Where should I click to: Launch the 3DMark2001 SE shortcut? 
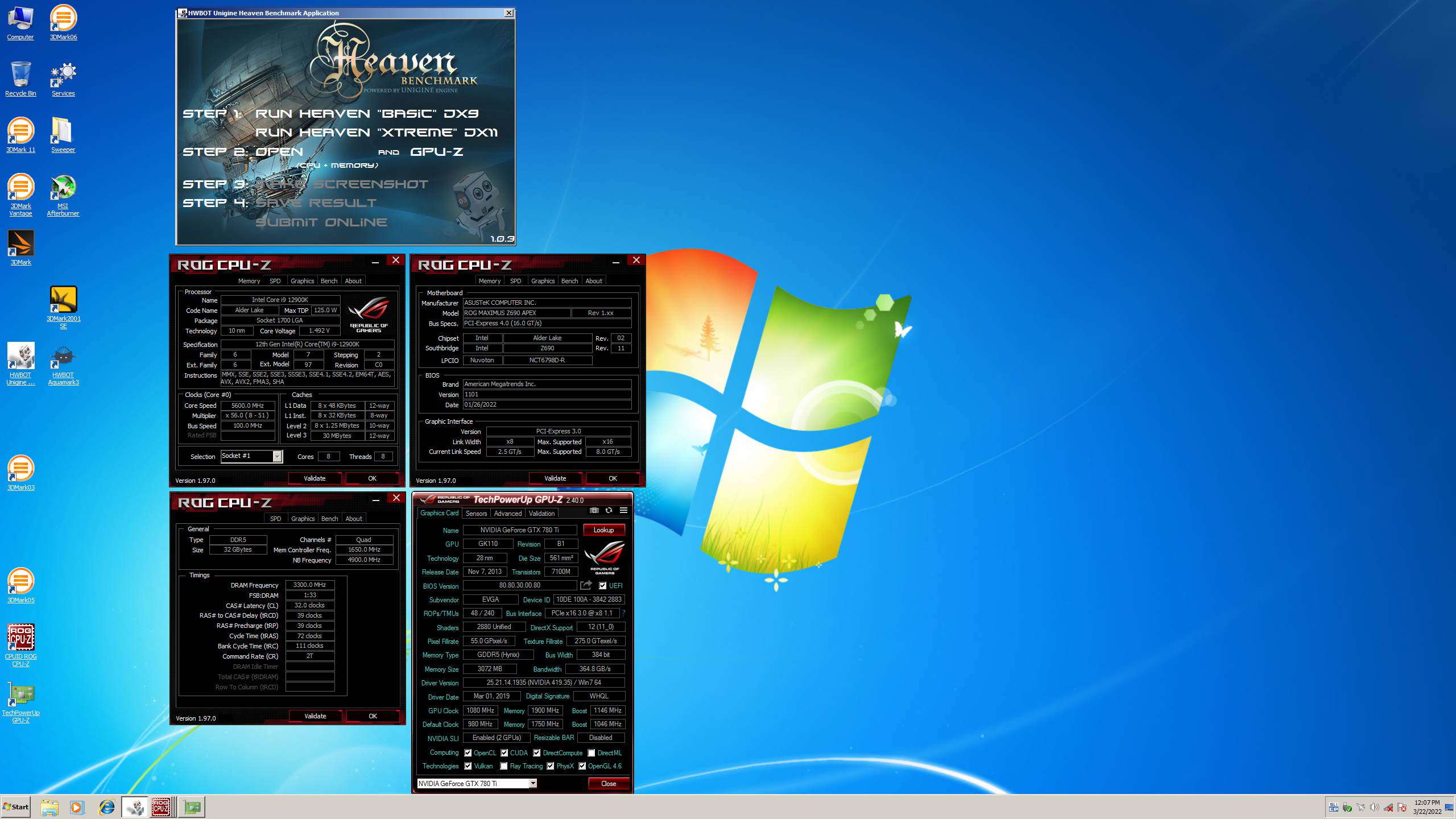tap(63, 308)
